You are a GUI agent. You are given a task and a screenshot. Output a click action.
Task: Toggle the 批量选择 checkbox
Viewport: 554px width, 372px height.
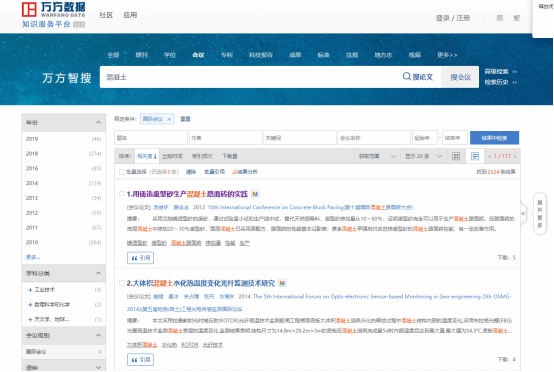122,172
